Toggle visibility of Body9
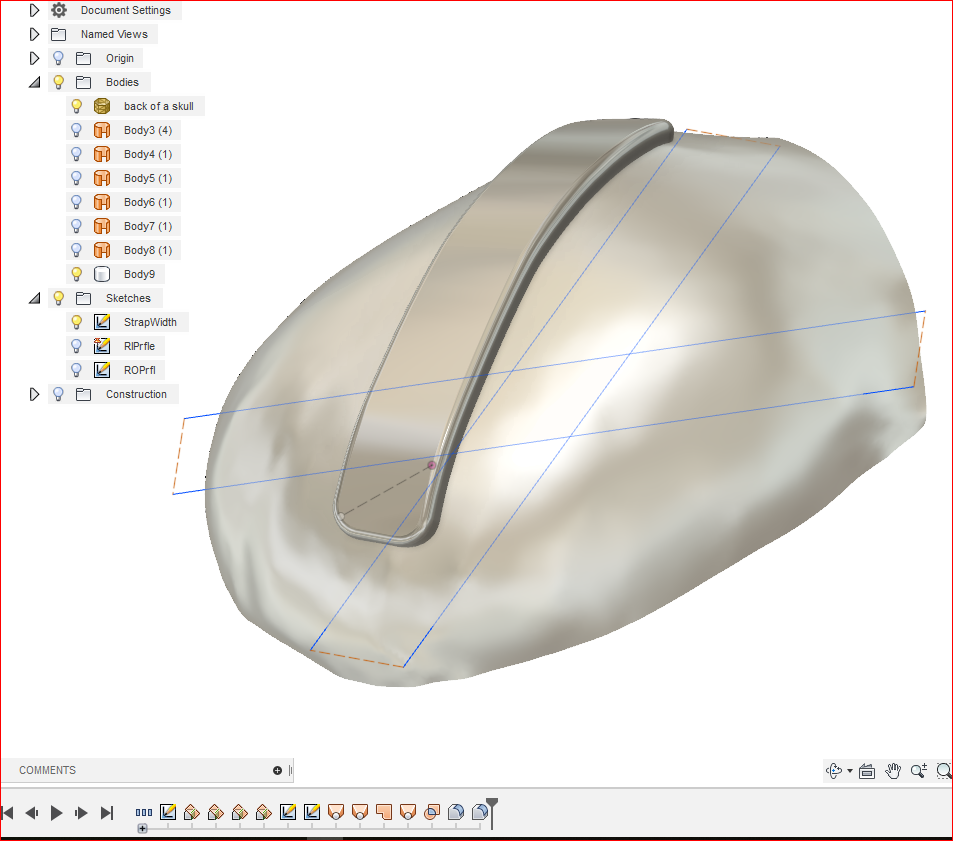953x841 pixels. (76, 273)
